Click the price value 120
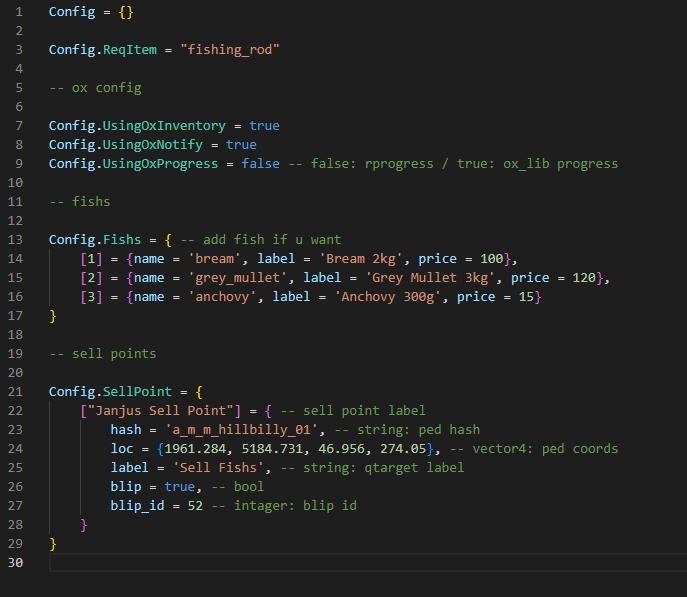The width and height of the screenshot is (687, 597). coord(584,278)
